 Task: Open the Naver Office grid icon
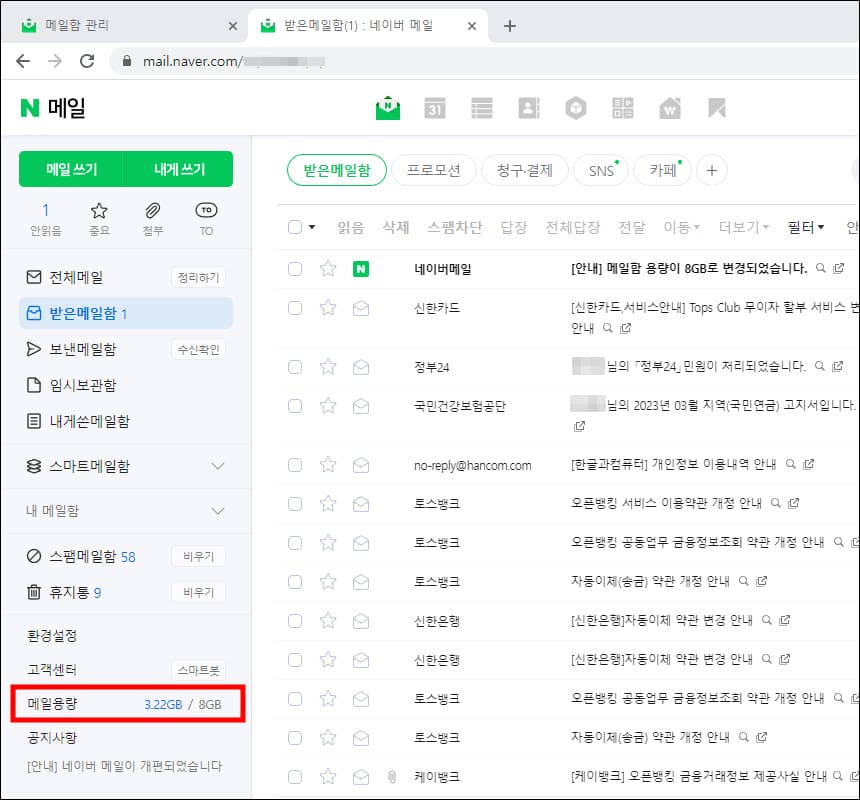623,108
